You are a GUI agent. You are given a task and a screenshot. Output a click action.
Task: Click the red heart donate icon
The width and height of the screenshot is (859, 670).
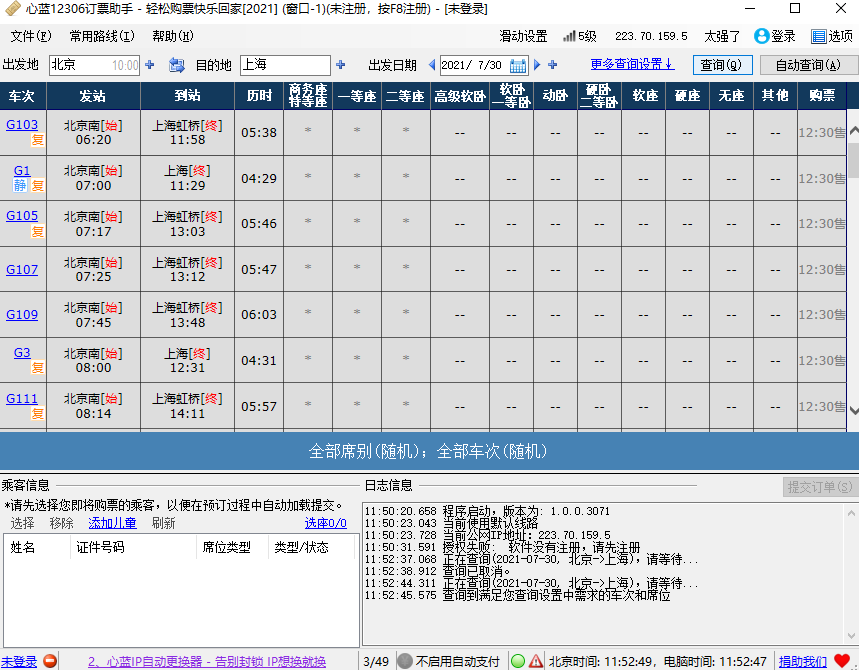(x=842, y=661)
